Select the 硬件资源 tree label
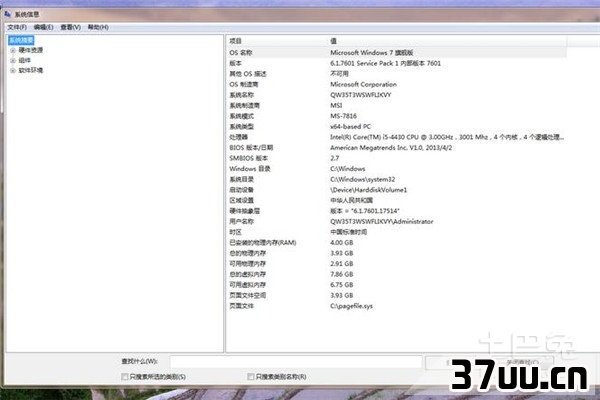This screenshot has width=600, height=400. 31,50
